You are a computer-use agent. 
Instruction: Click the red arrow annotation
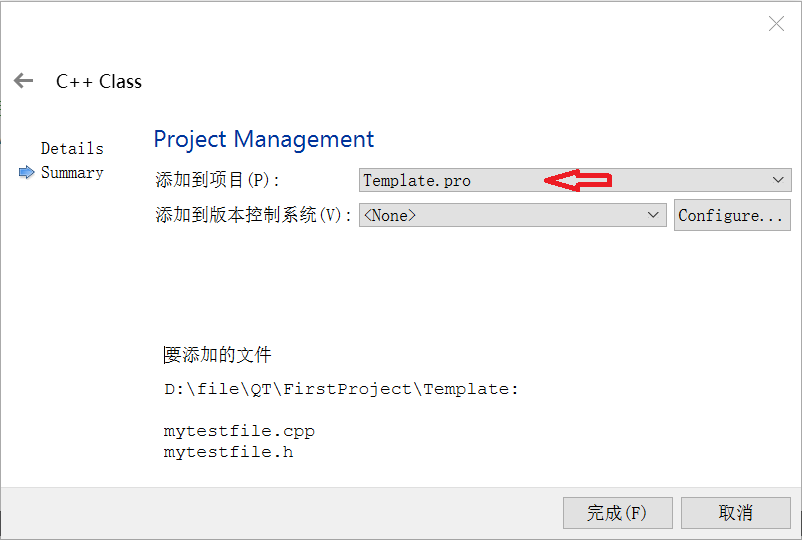pyautogui.click(x=577, y=180)
